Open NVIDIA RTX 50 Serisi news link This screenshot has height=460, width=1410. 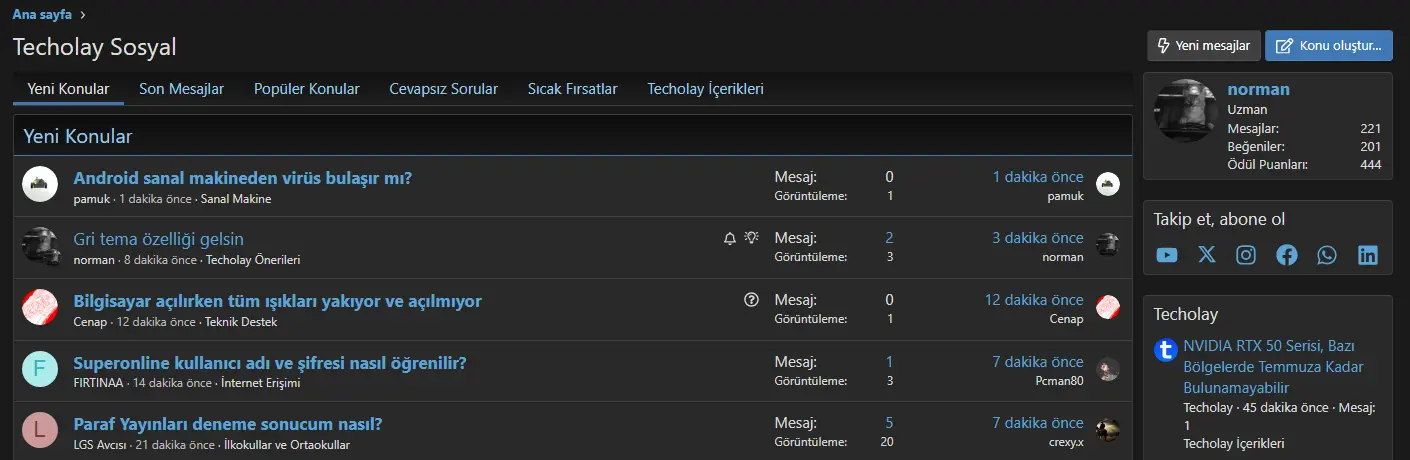(x=1273, y=366)
